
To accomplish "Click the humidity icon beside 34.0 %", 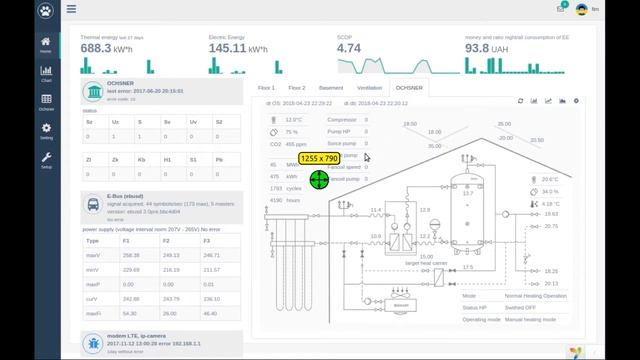I will coord(534,192).
